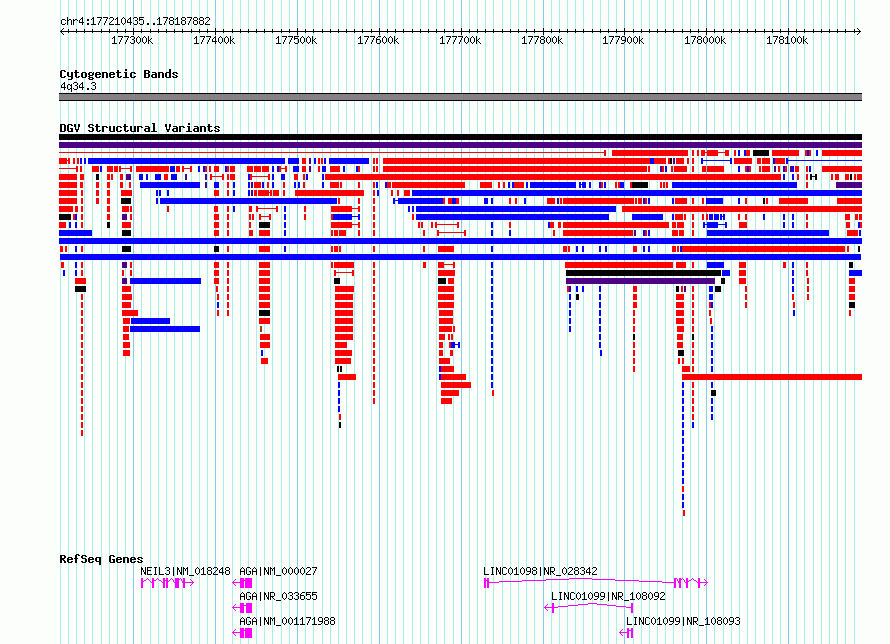Open the LINC01099|NR_108092 gene label
This screenshot has height=644, width=890.
pyautogui.click(x=608, y=596)
